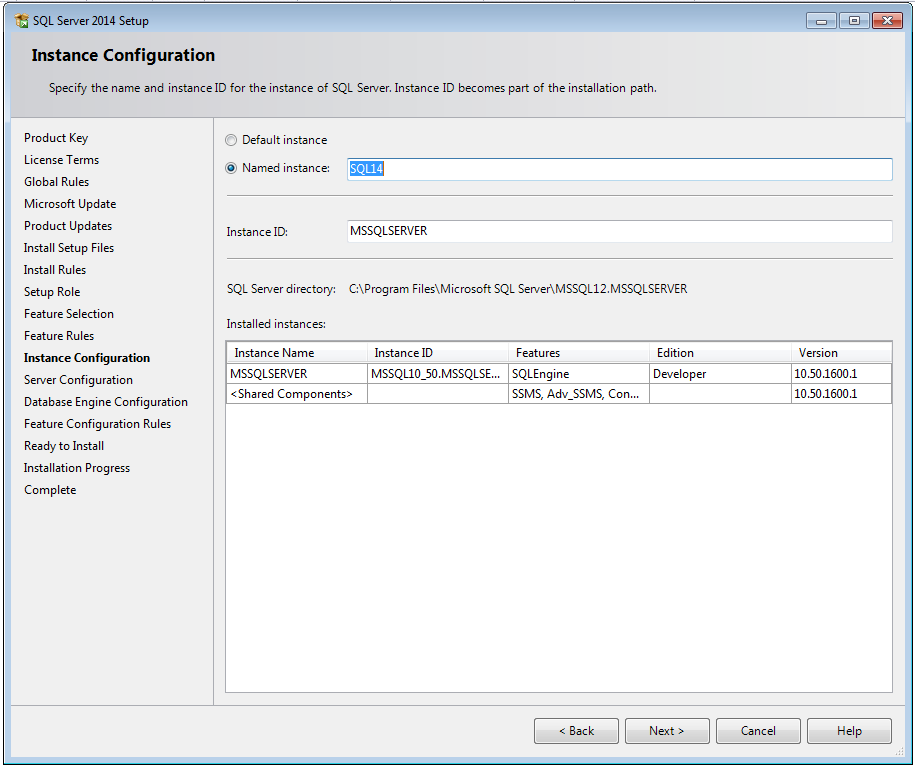Click the Install Setup Files step
The height and width of the screenshot is (768, 915).
(x=69, y=248)
